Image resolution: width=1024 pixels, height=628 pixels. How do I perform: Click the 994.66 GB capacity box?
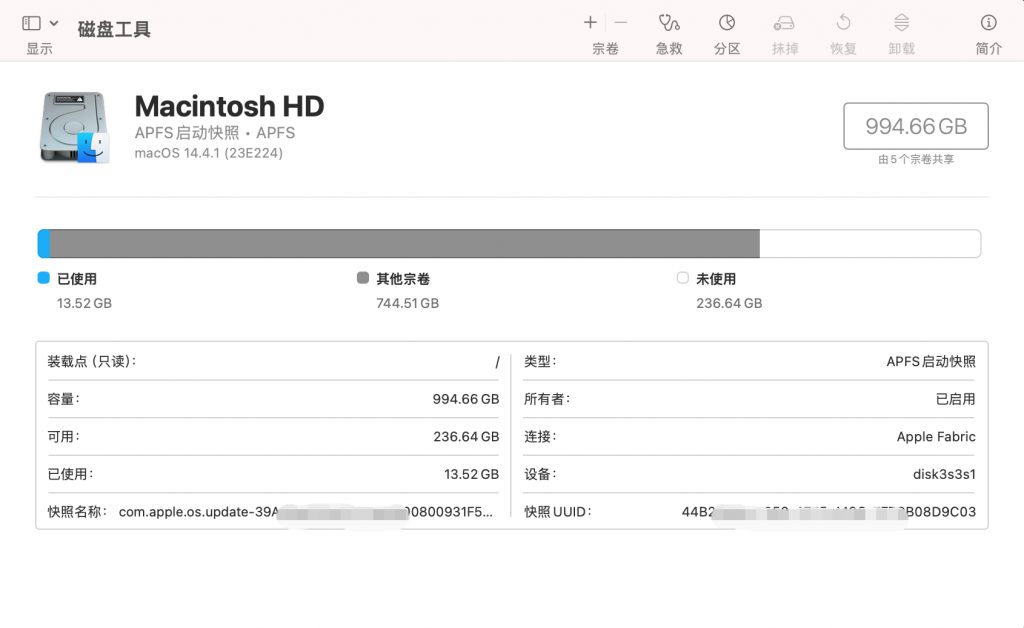tap(916, 126)
